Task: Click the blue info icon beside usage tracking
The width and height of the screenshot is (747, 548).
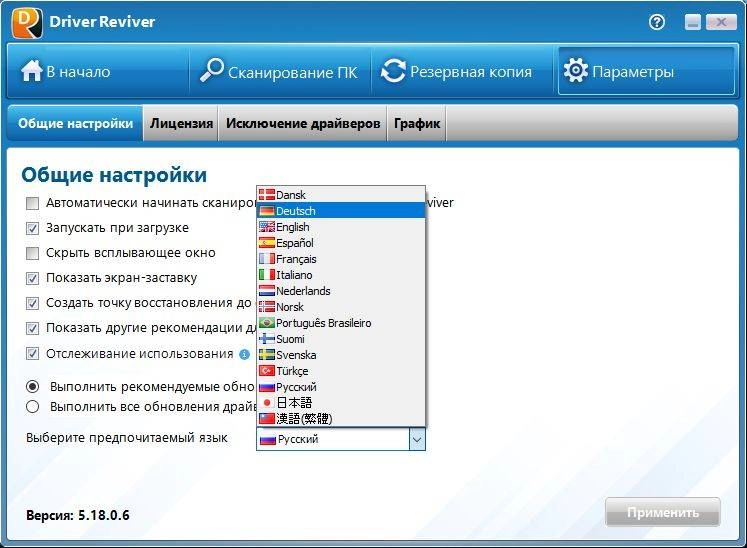Action: 244,355
